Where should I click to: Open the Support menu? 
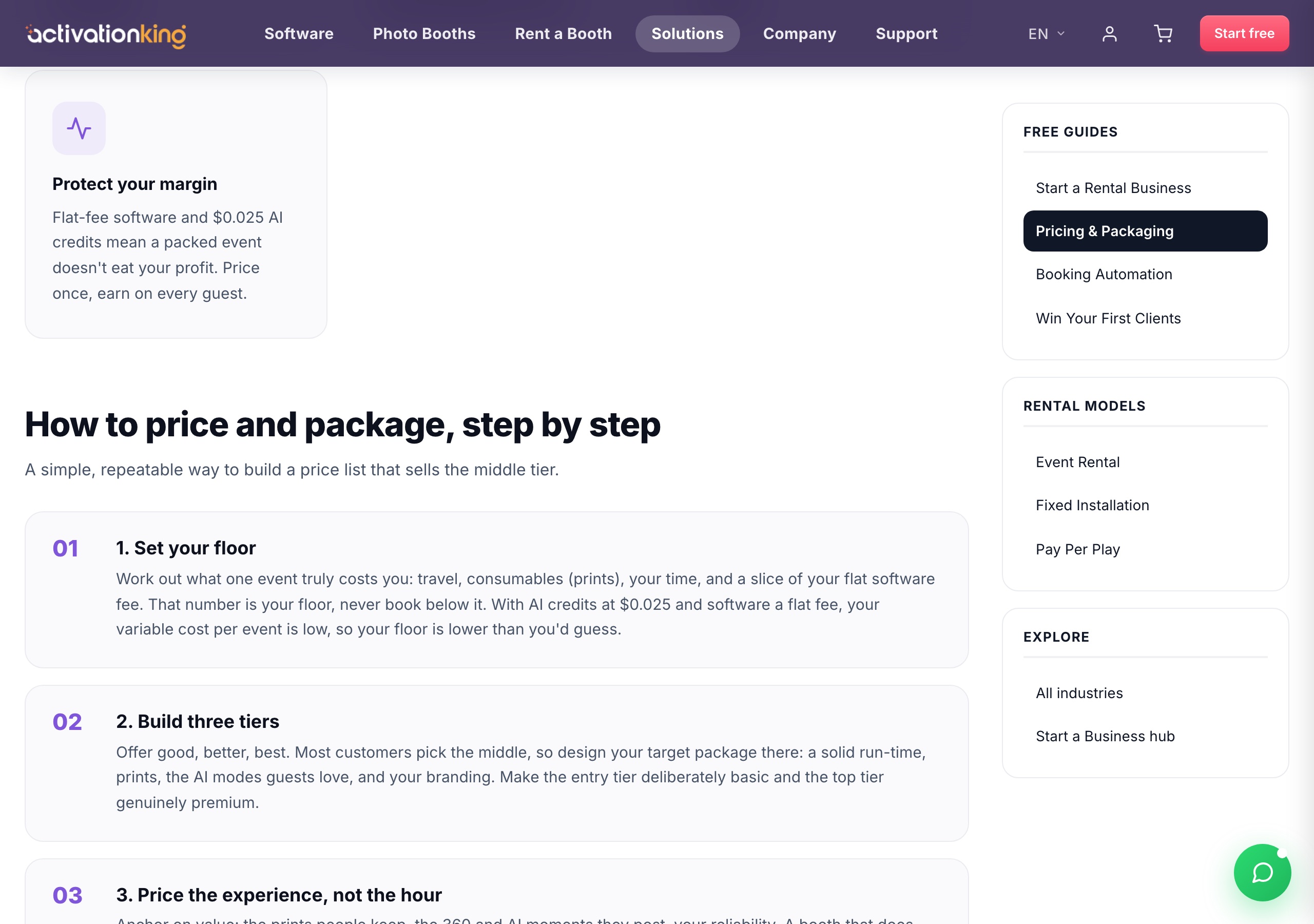tap(906, 34)
